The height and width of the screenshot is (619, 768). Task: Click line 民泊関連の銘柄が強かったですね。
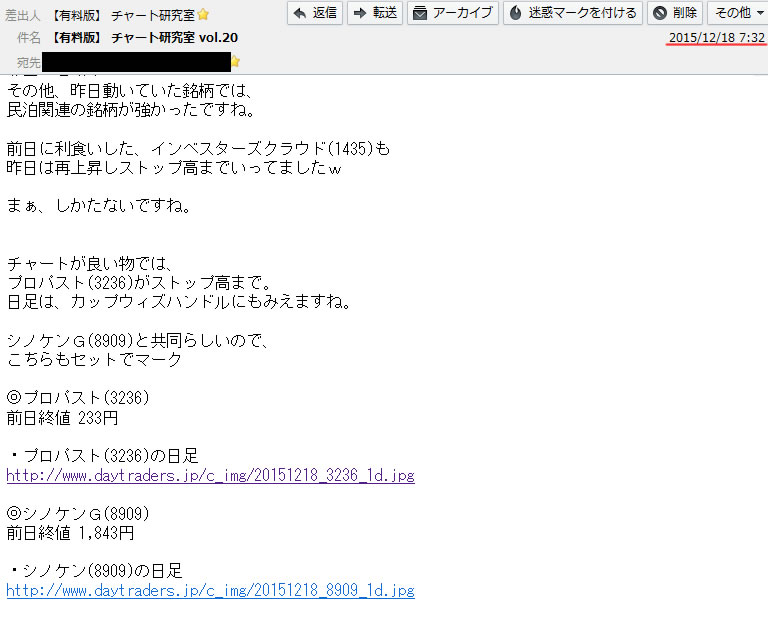131,109
